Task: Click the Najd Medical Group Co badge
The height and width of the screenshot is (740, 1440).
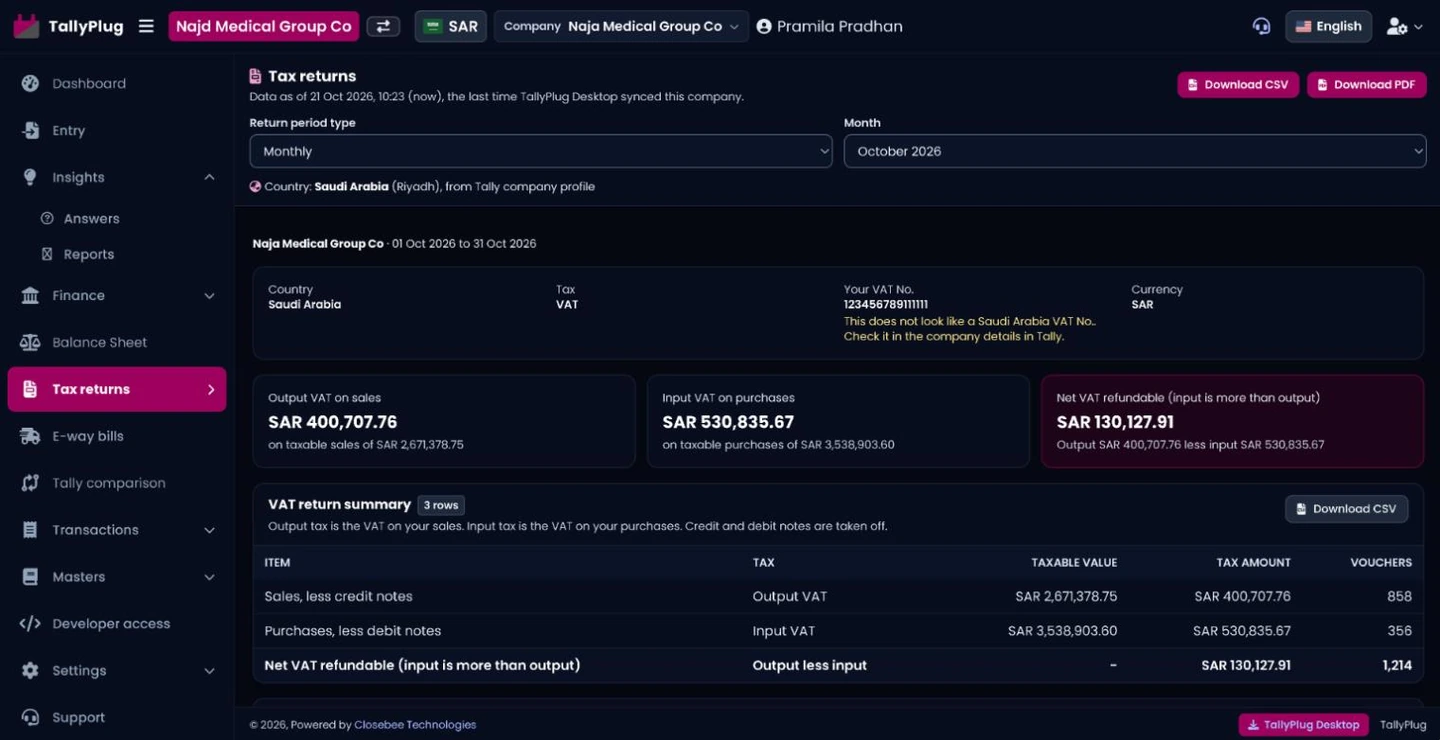Action: 264,26
